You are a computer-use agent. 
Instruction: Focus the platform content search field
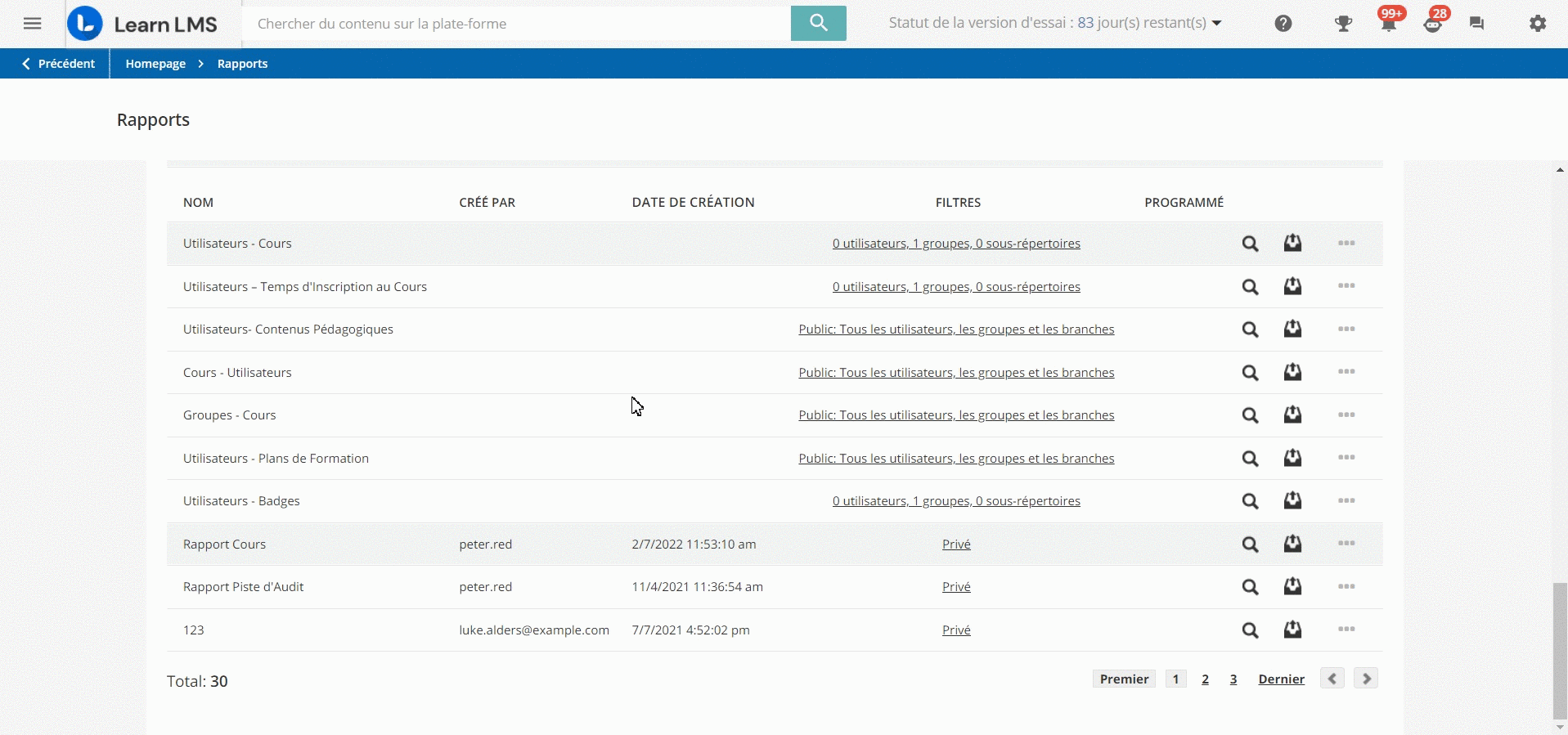(515, 24)
